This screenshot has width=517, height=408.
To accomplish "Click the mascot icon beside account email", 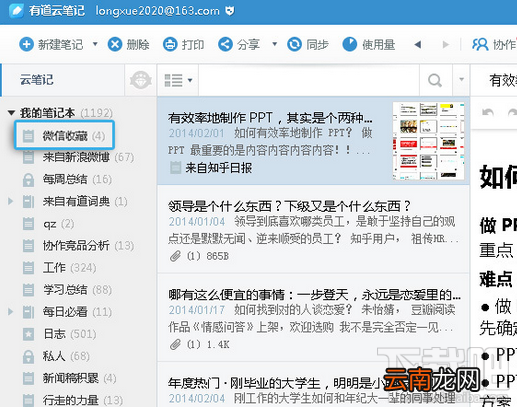I will 230,11.
